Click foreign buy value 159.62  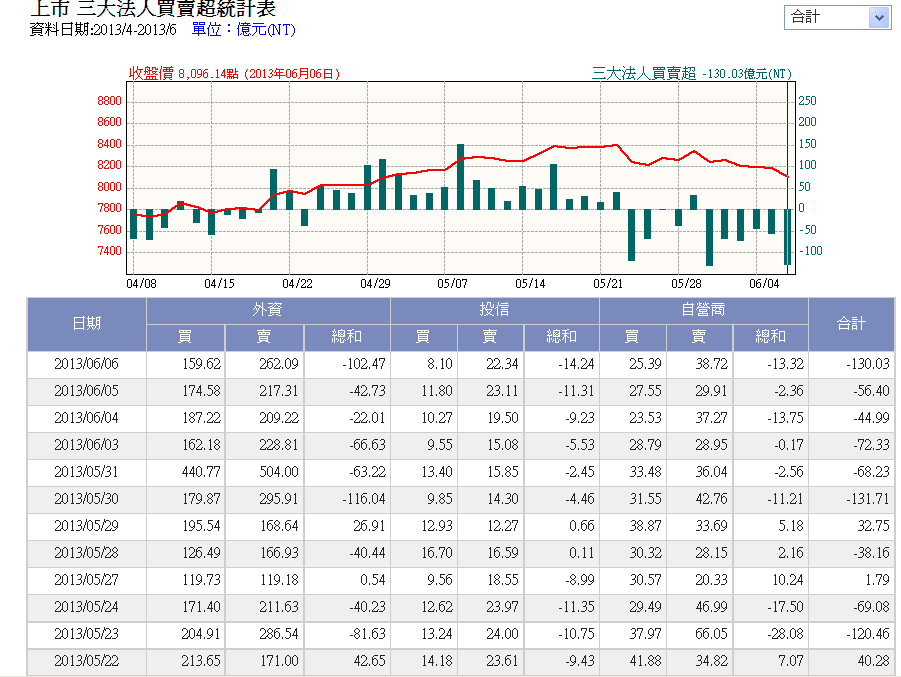point(202,364)
